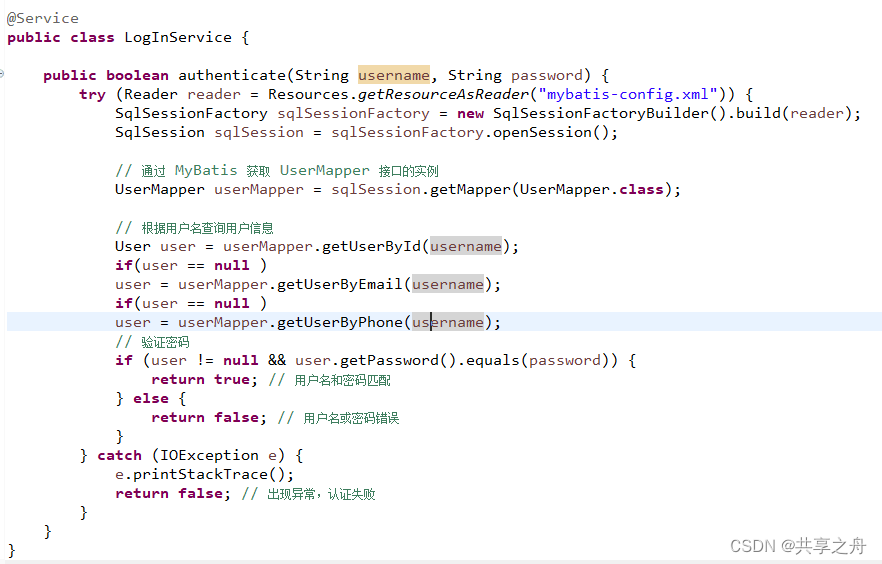Viewport: 882px width, 564px height.
Task: Click the password parameter in method signature
Action: [547, 76]
